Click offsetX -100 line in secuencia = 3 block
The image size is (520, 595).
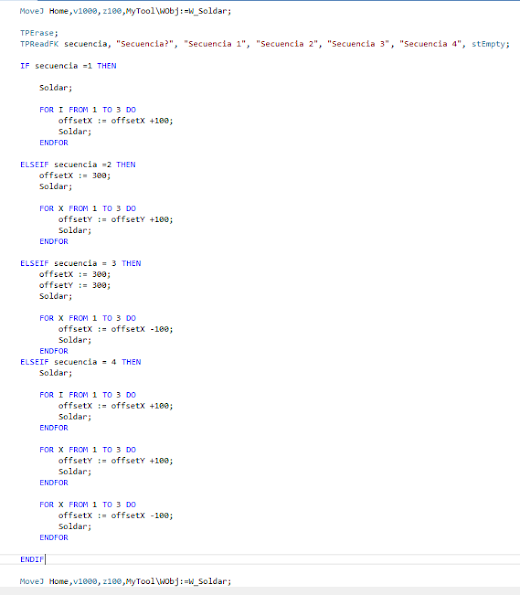(116, 329)
